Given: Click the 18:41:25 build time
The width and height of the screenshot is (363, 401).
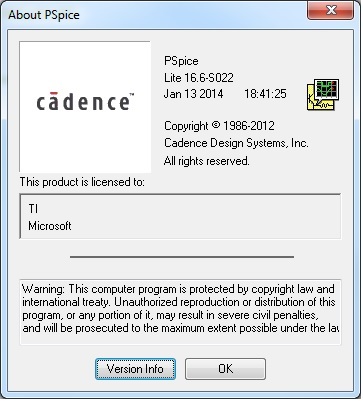Looking at the screenshot, I should click(265, 94).
